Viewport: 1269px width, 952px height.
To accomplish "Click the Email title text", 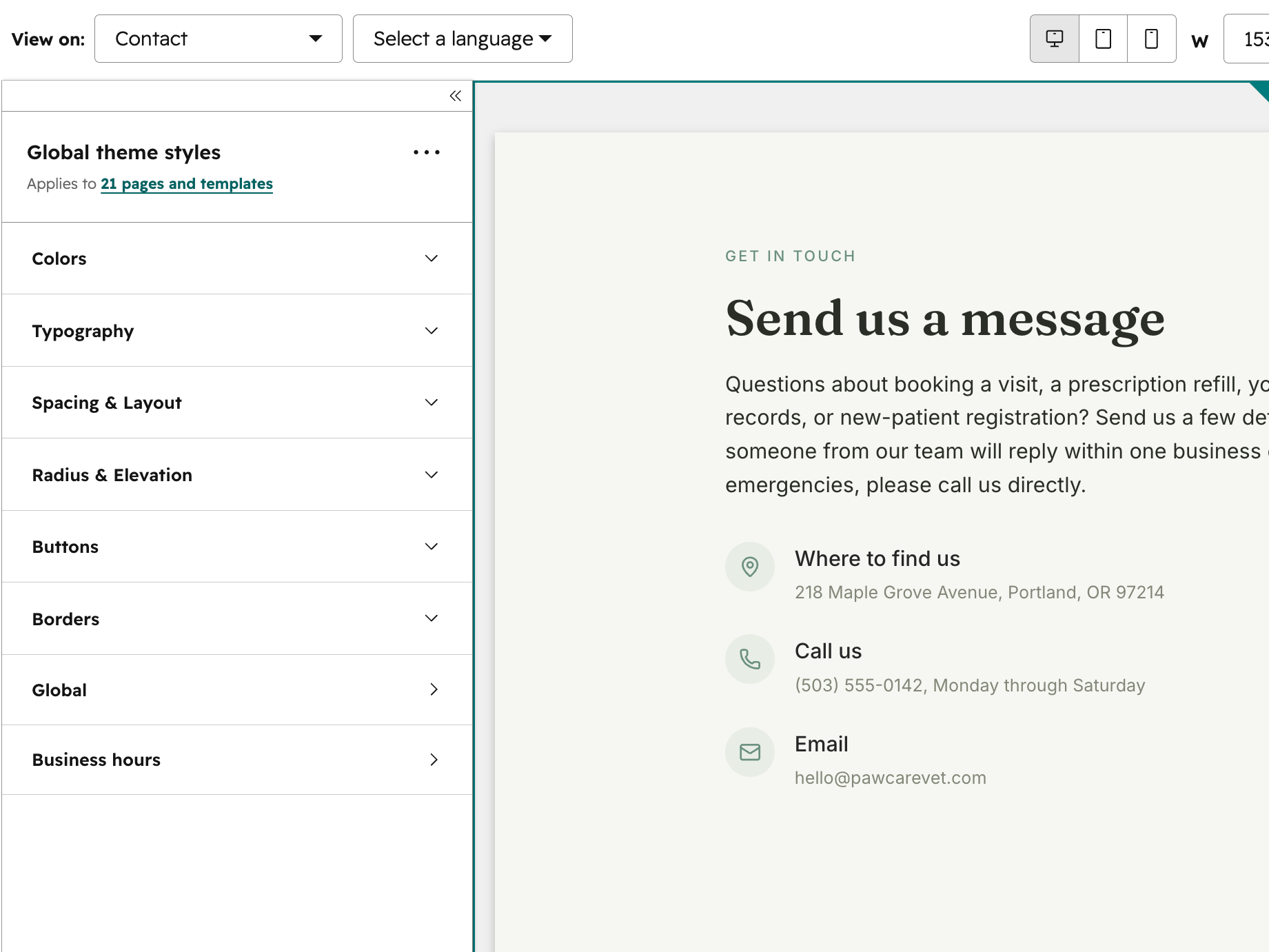I will 822,744.
